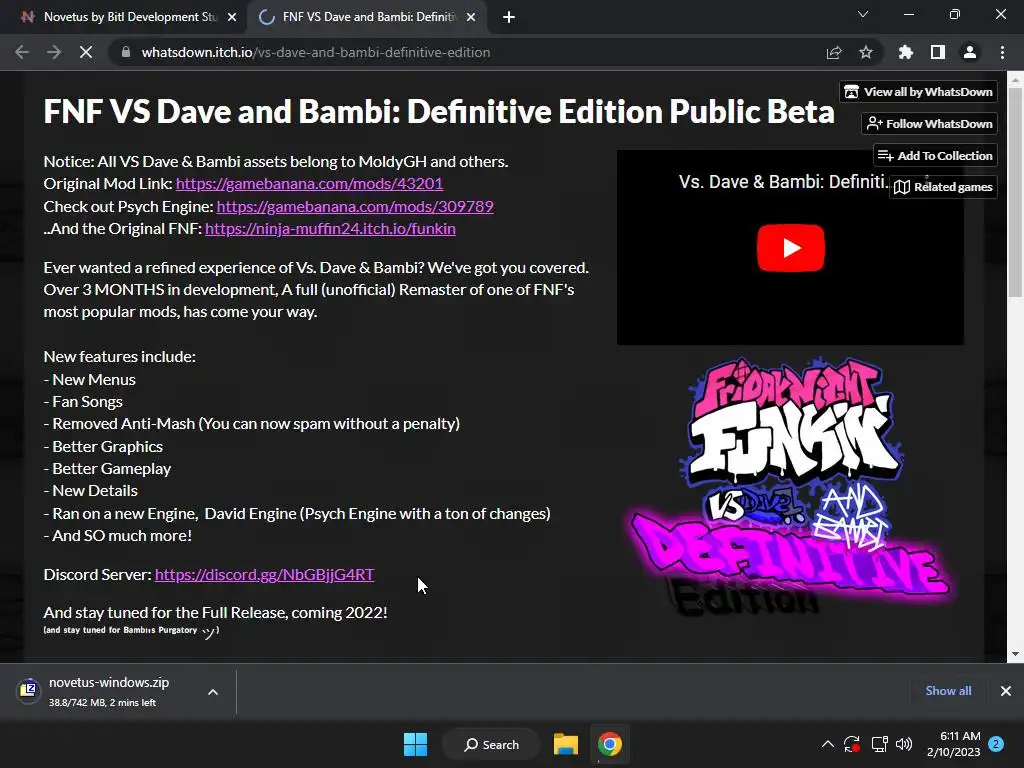Viewport: 1024px width, 768px height.
Task: Click the scrollbar down arrow
Action: coord(1015,654)
